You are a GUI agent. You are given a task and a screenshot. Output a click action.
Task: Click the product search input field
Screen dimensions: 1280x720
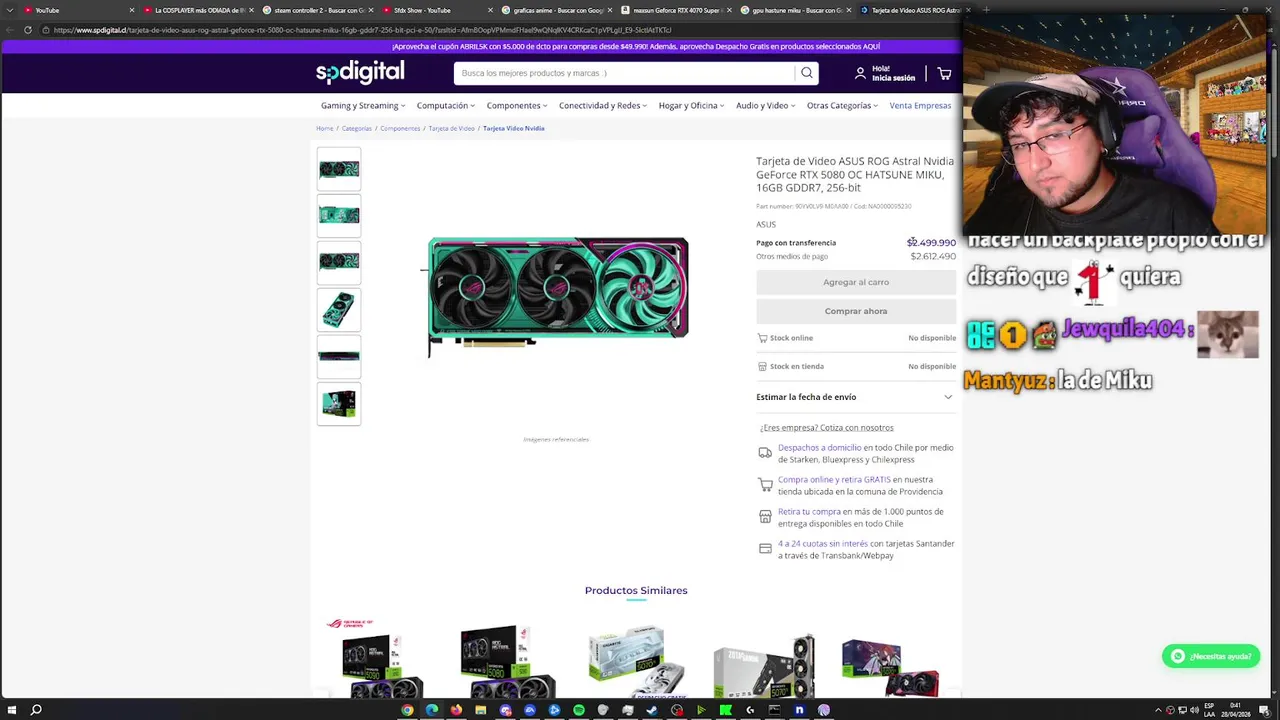point(625,73)
